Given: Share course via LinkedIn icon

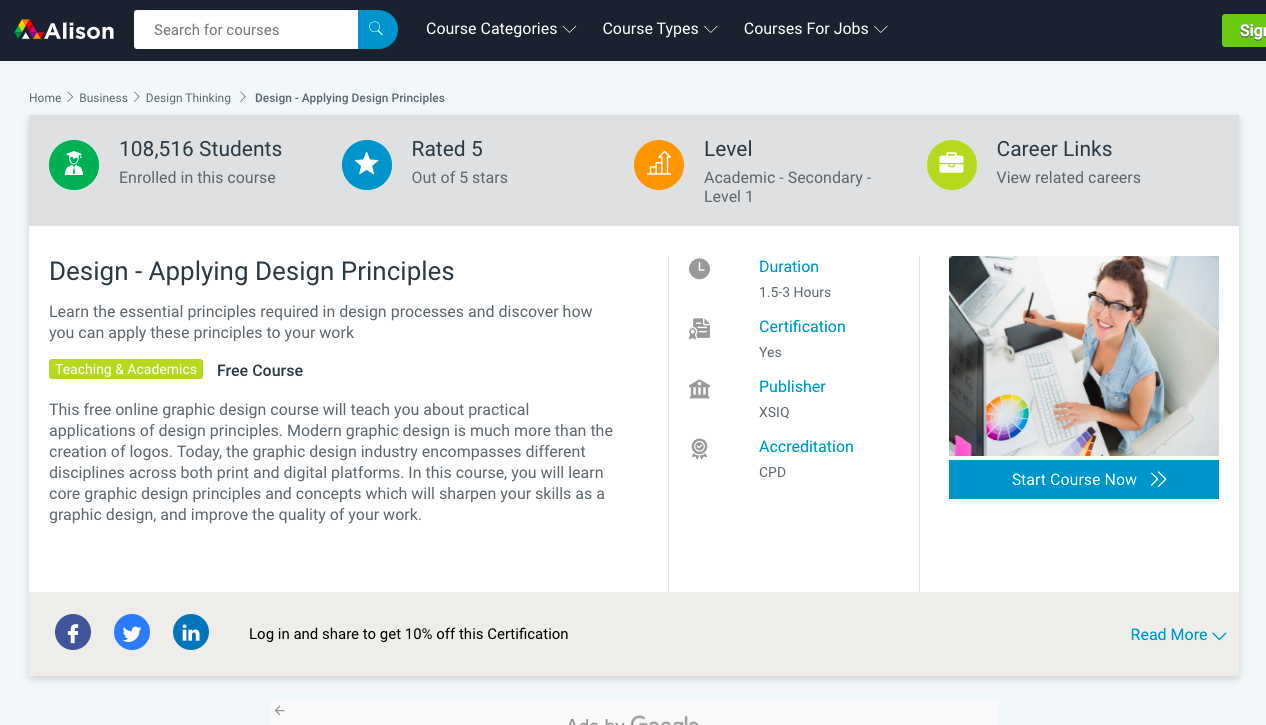Looking at the screenshot, I should (191, 633).
